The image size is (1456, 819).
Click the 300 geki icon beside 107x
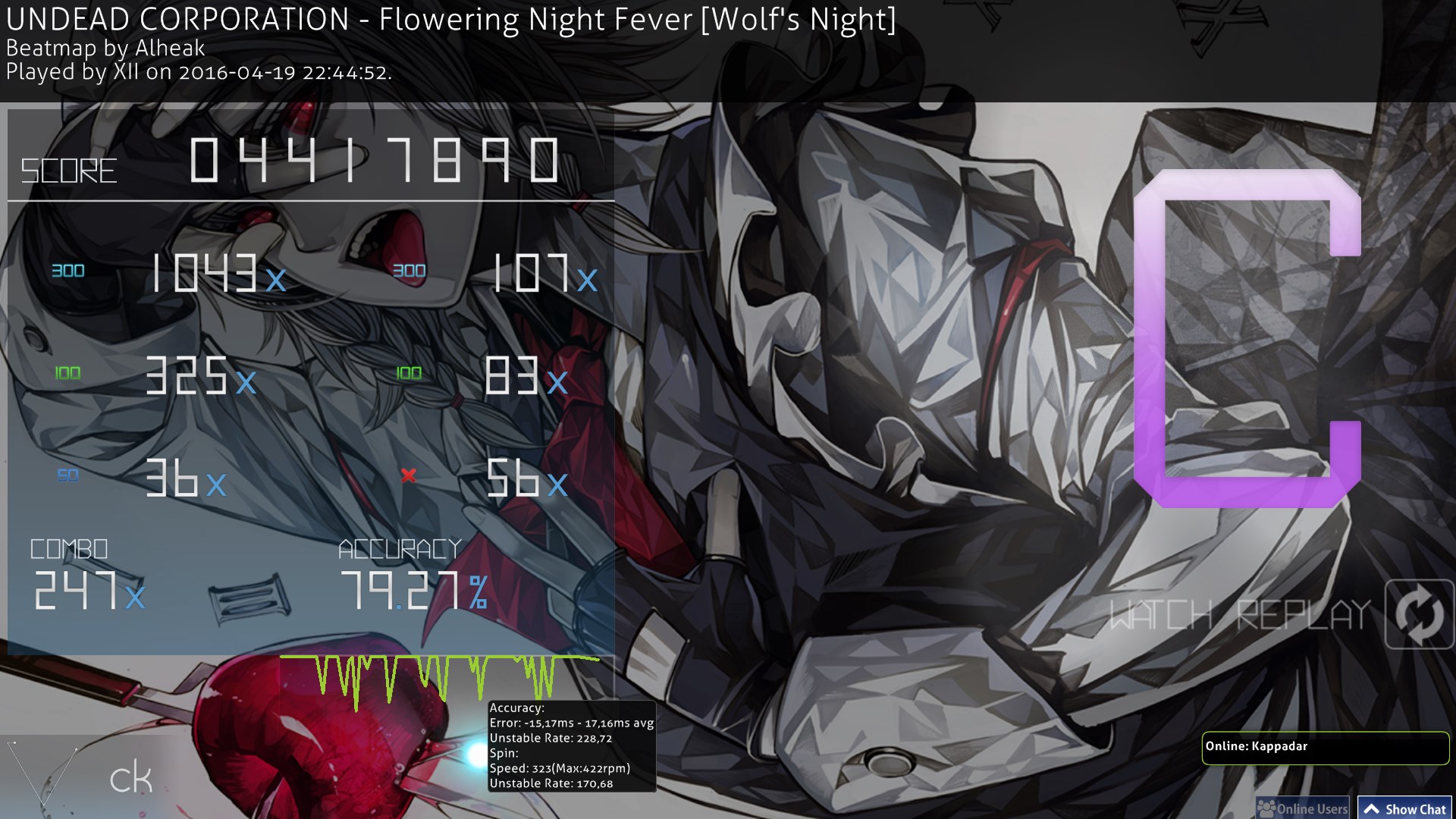point(409,271)
